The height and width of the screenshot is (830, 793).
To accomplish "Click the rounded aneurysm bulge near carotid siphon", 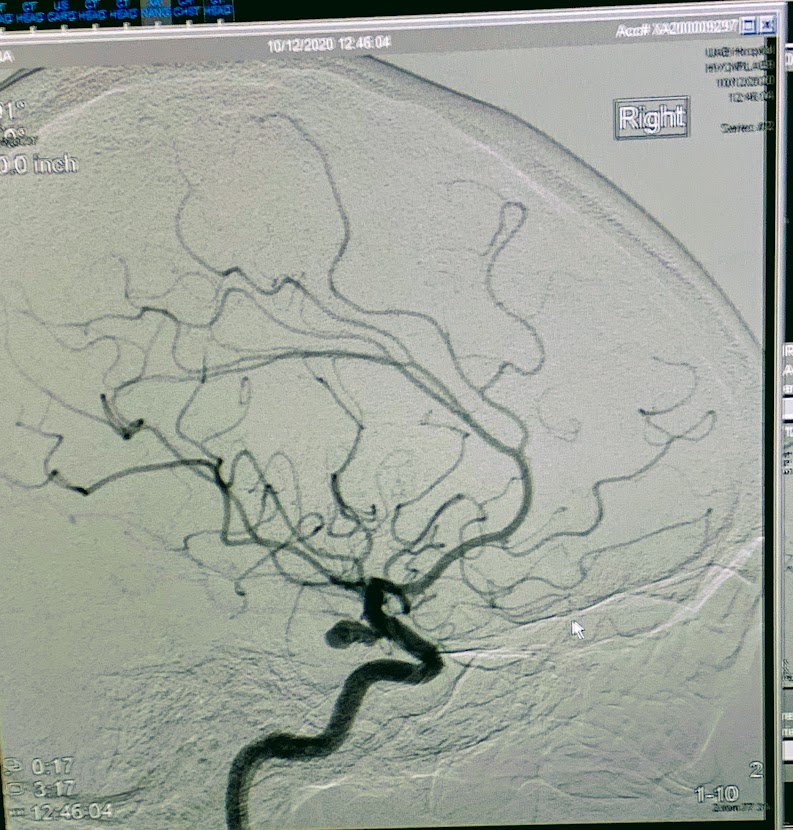I will [346, 633].
